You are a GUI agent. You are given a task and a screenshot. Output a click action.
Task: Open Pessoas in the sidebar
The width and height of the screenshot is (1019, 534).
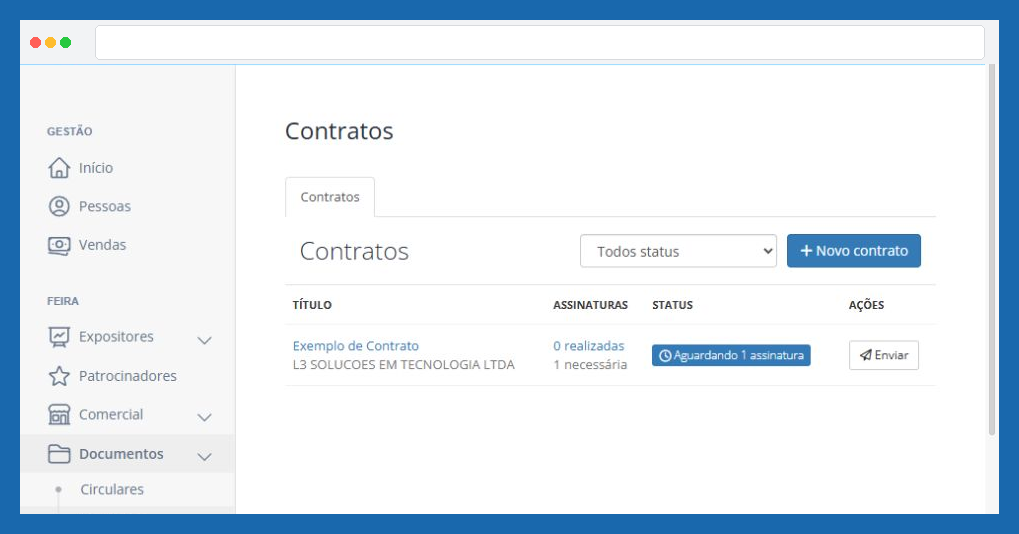point(105,207)
